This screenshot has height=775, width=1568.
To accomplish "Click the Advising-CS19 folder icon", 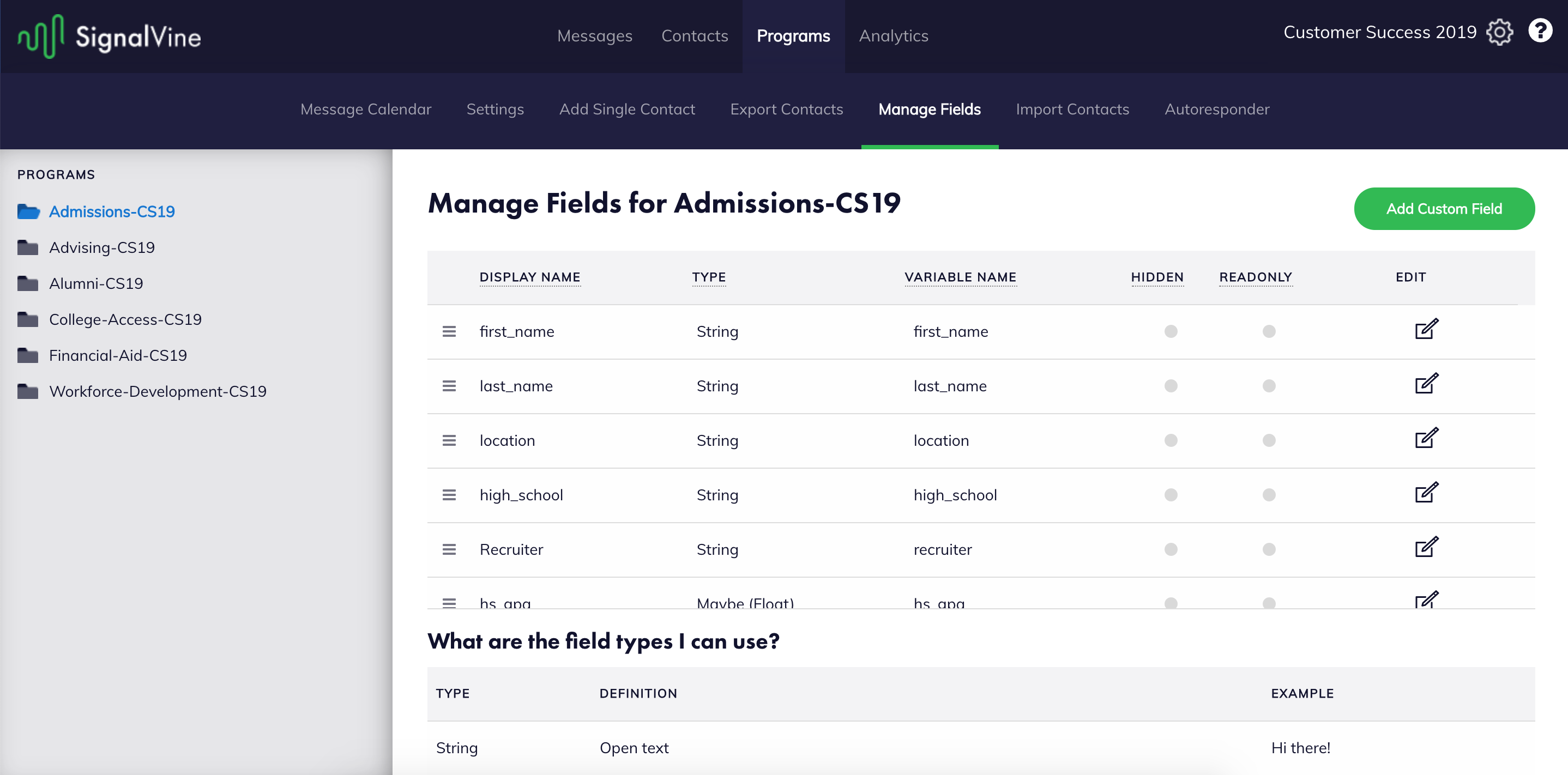I will (x=28, y=247).
